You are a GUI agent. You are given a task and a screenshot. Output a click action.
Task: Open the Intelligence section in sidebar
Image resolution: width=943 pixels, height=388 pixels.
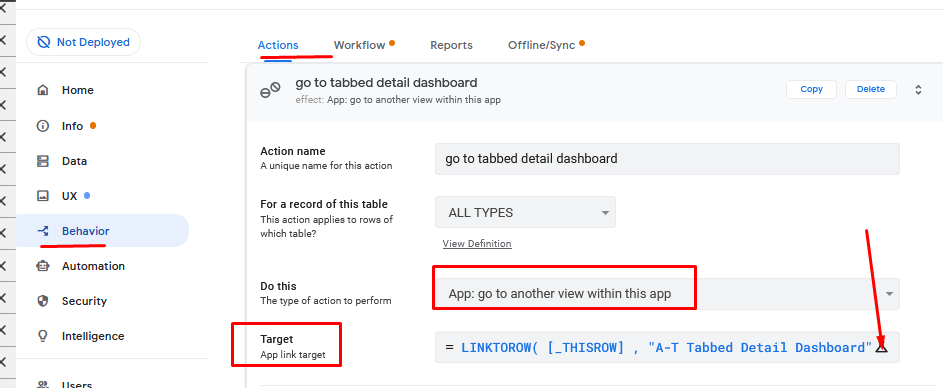pyautogui.click(x=93, y=336)
